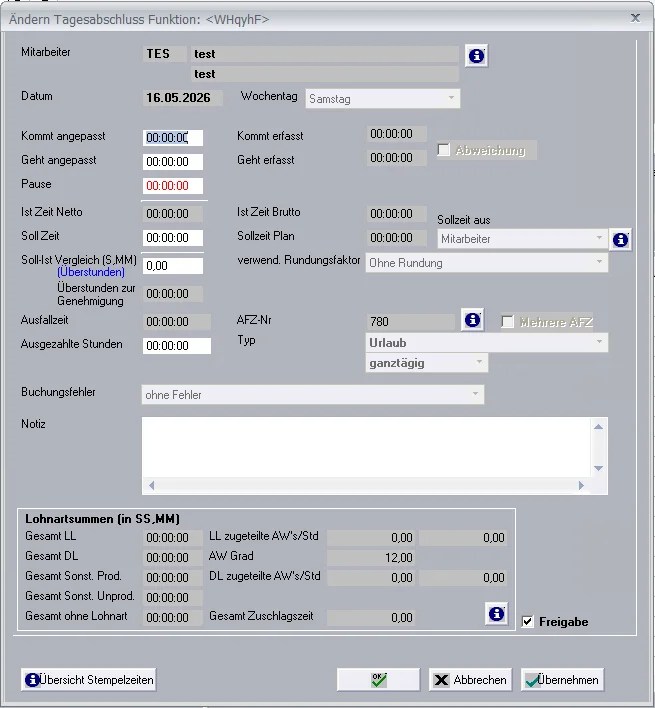
Task: Click the Kommt angepasst time field
Action: (x=173, y=138)
